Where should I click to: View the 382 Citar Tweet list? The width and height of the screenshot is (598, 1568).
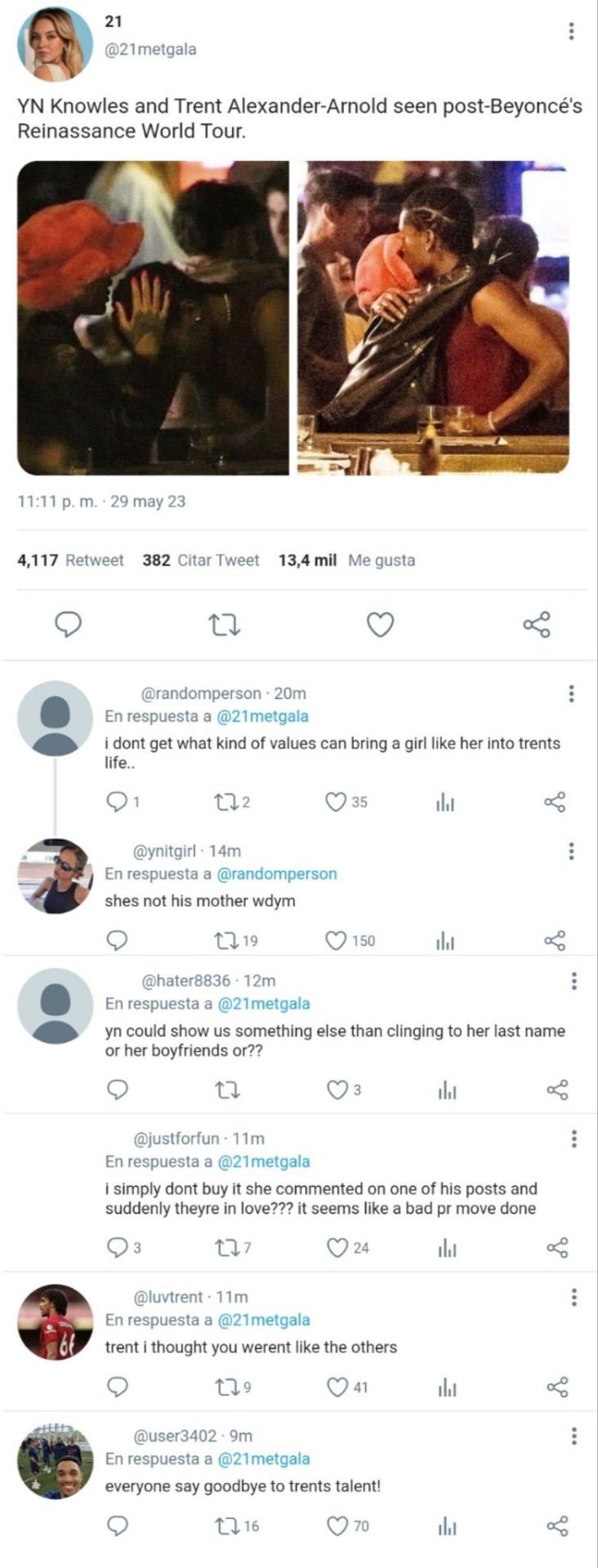[x=200, y=560]
